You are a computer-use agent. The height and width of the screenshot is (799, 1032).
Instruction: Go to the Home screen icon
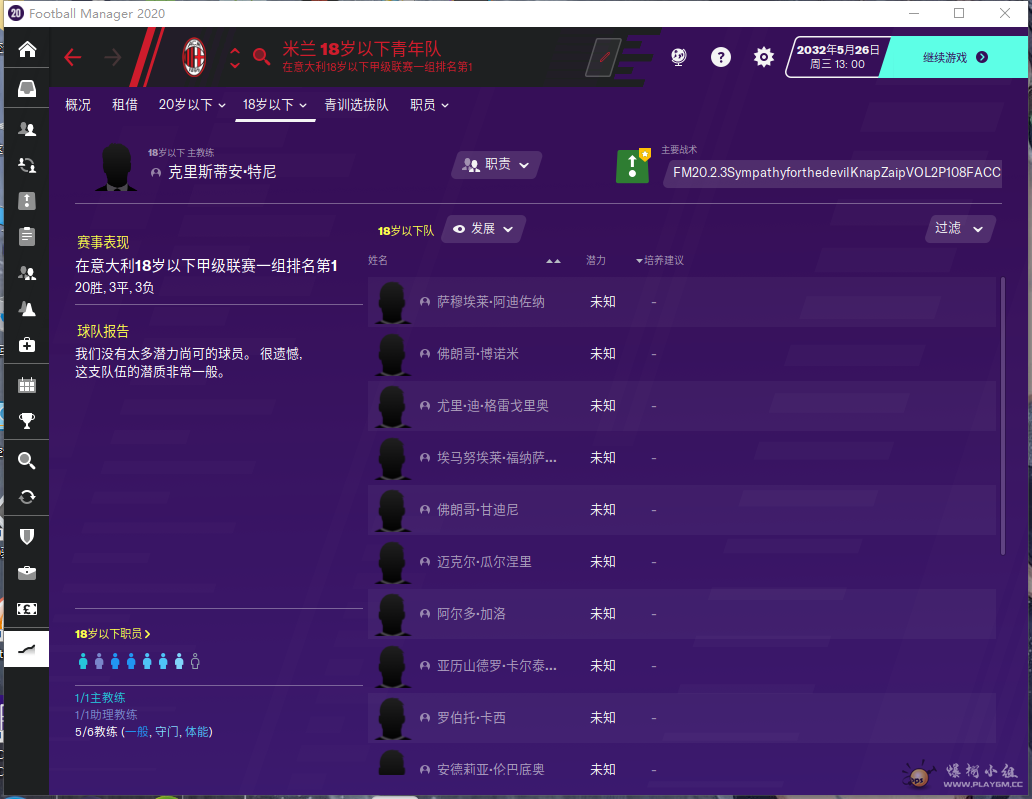(x=27, y=49)
